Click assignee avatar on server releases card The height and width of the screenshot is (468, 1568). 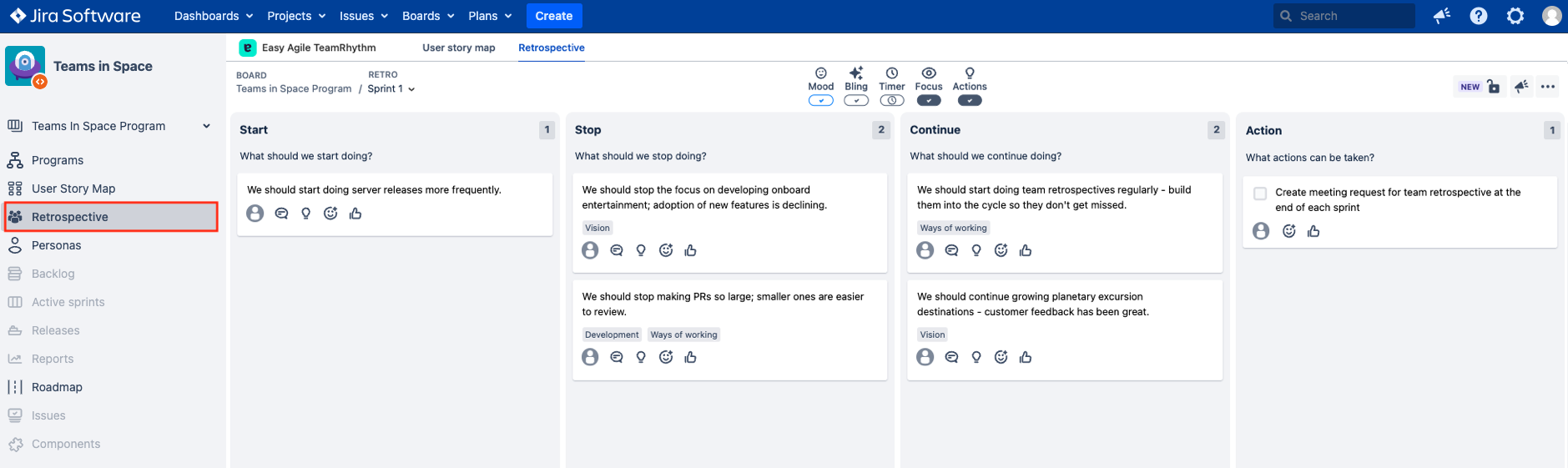click(x=255, y=214)
